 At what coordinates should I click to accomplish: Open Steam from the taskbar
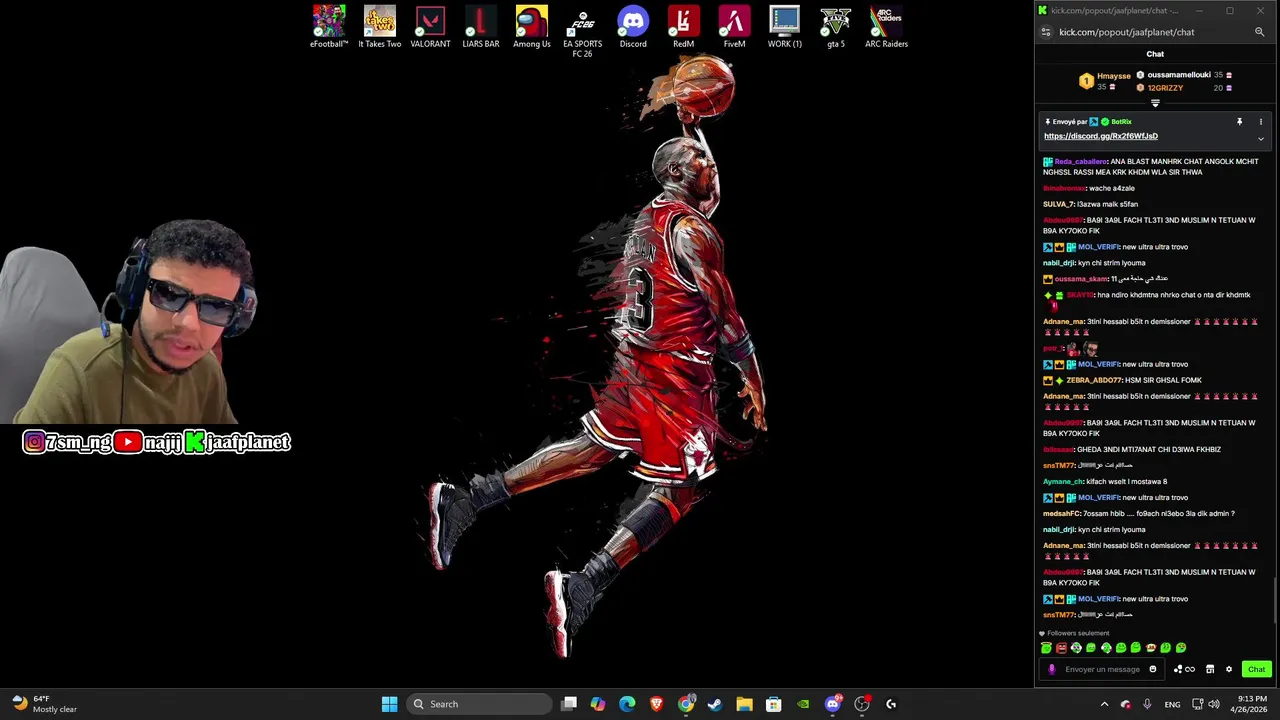(715, 704)
